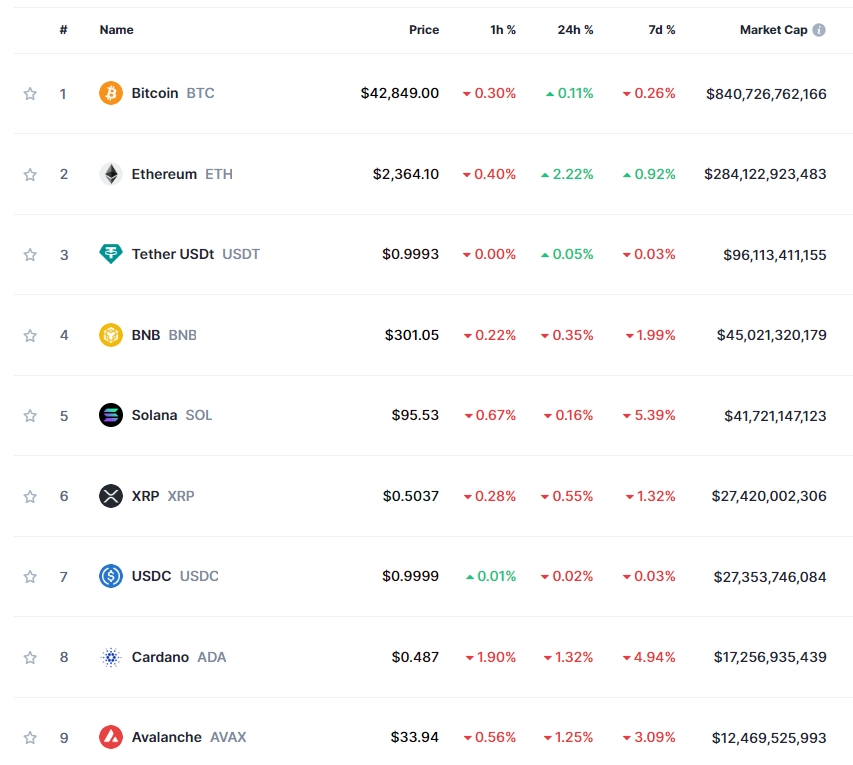This screenshot has height=765, width=853.
Task: Click the Ethereum diamond logo icon
Action: [x=111, y=174]
